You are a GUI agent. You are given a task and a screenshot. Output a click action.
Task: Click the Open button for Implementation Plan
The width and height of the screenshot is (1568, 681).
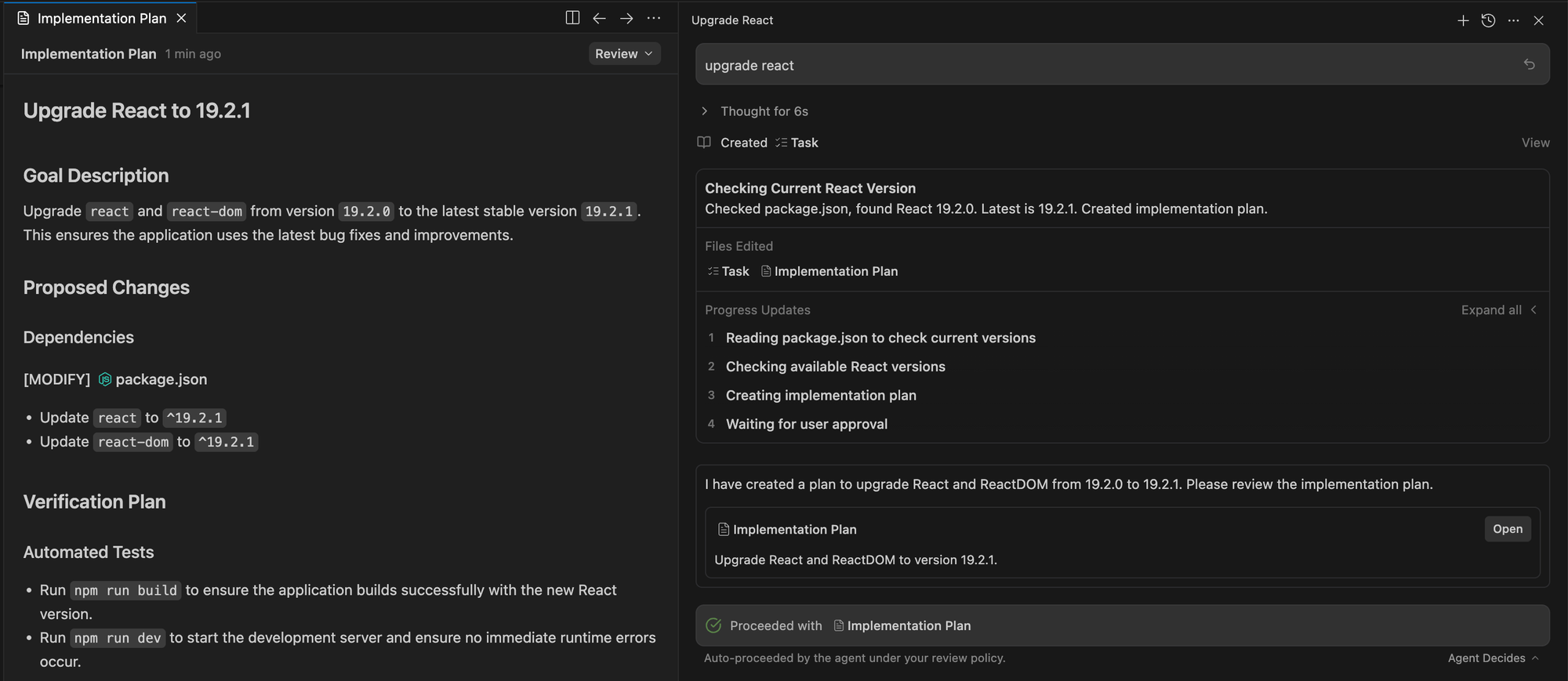(1507, 529)
